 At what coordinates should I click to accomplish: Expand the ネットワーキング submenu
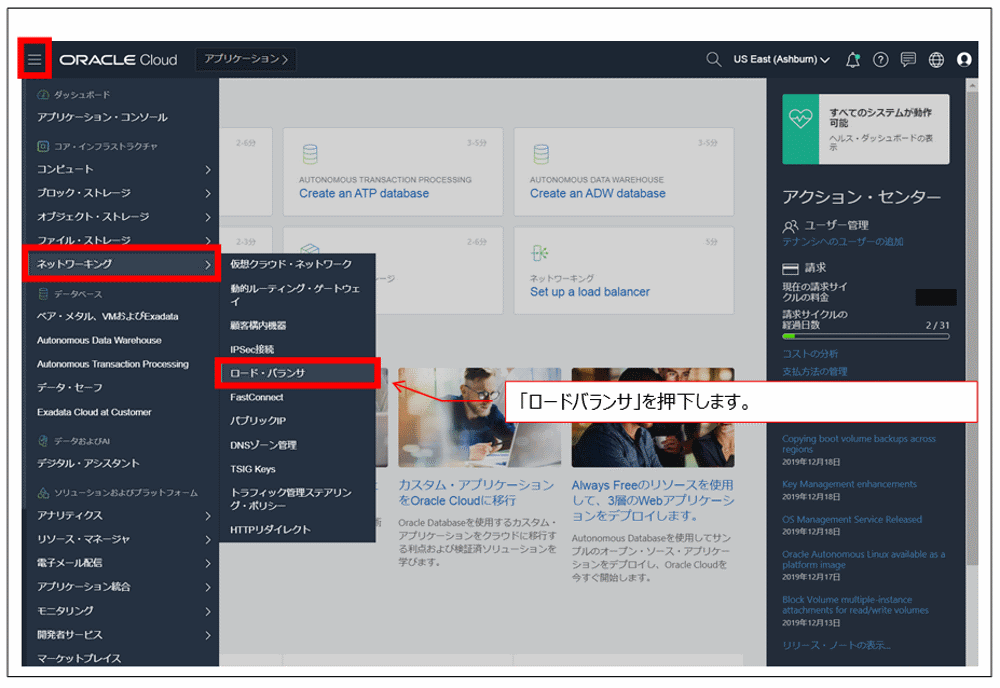pos(120,265)
